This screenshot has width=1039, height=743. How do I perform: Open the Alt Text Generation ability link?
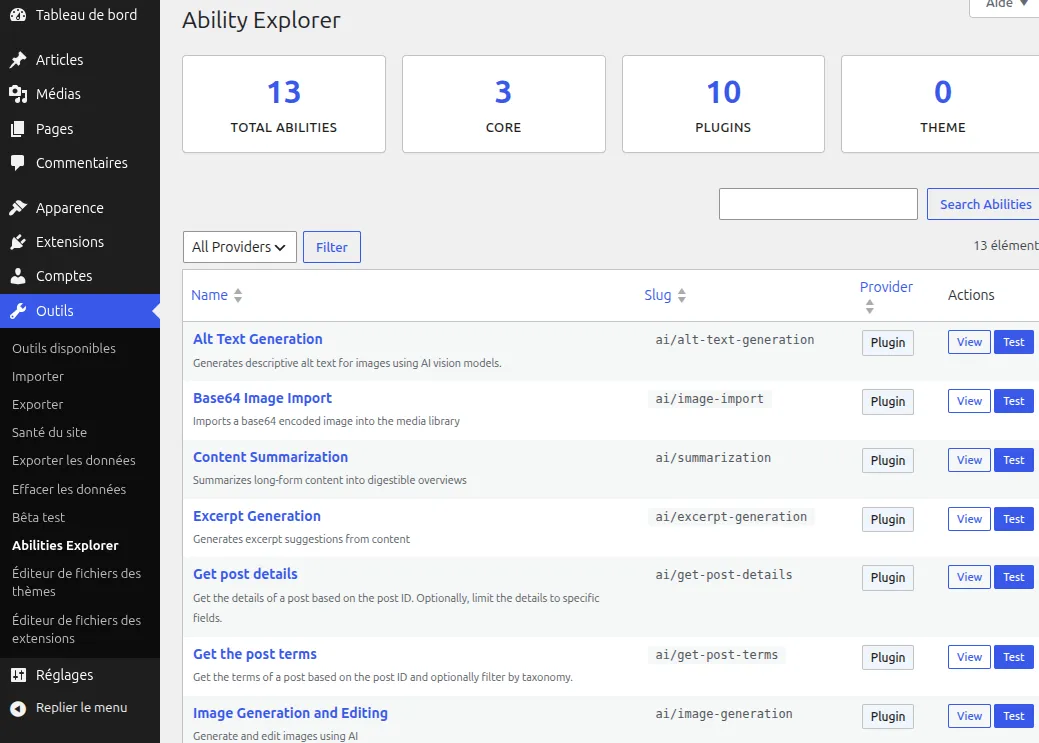pos(257,339)
